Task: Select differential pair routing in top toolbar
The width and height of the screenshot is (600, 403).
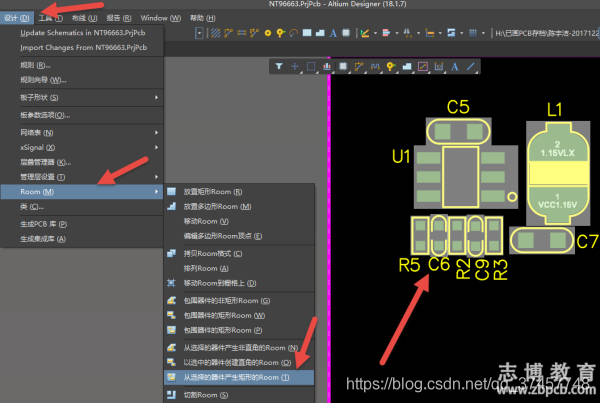Action: [254, 33]
